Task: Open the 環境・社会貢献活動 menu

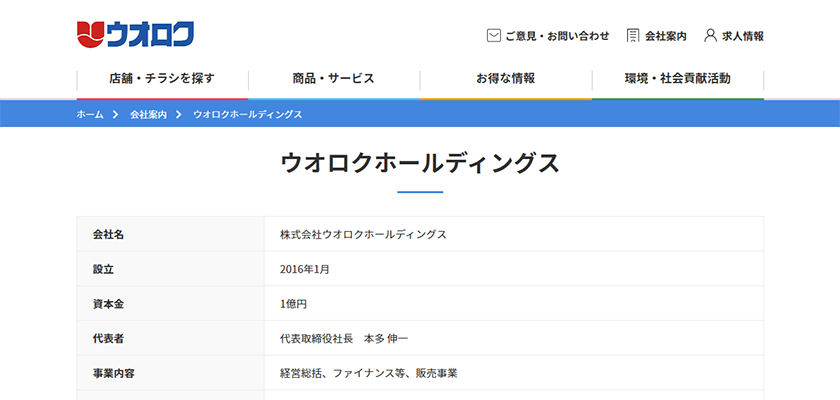Action: pos(678,79)
